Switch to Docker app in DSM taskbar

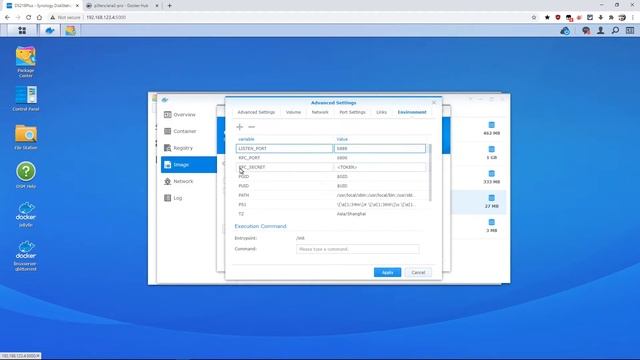click(50, 30)
